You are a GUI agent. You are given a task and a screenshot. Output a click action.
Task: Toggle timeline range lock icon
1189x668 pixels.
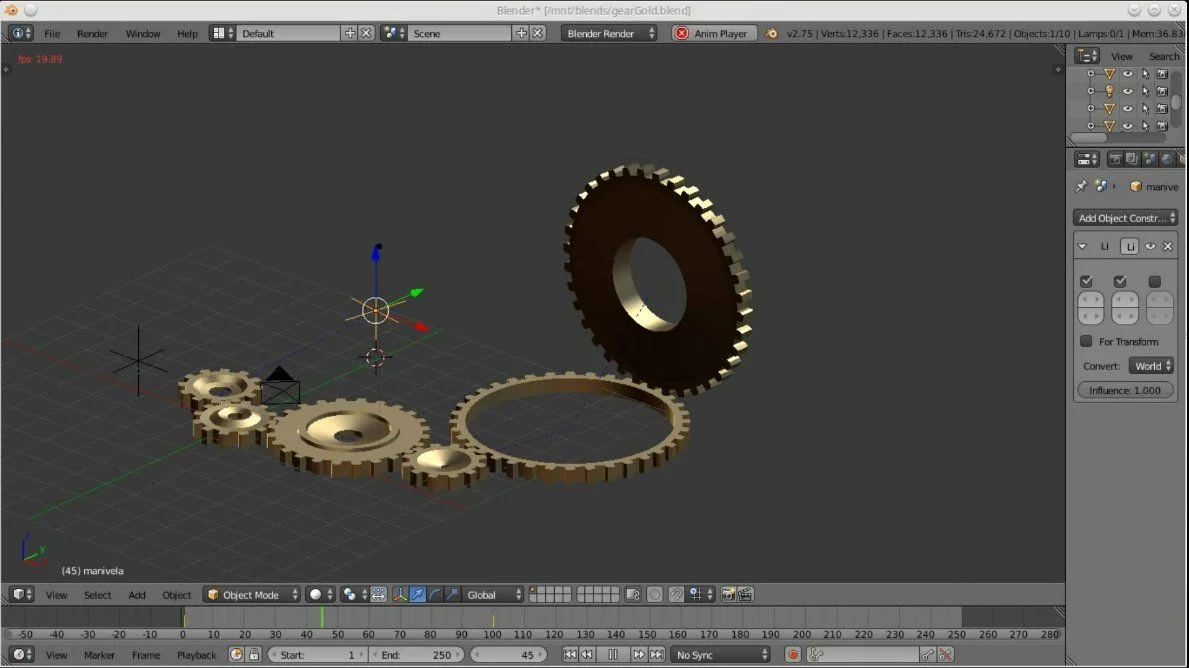click(x=254, y=655)
